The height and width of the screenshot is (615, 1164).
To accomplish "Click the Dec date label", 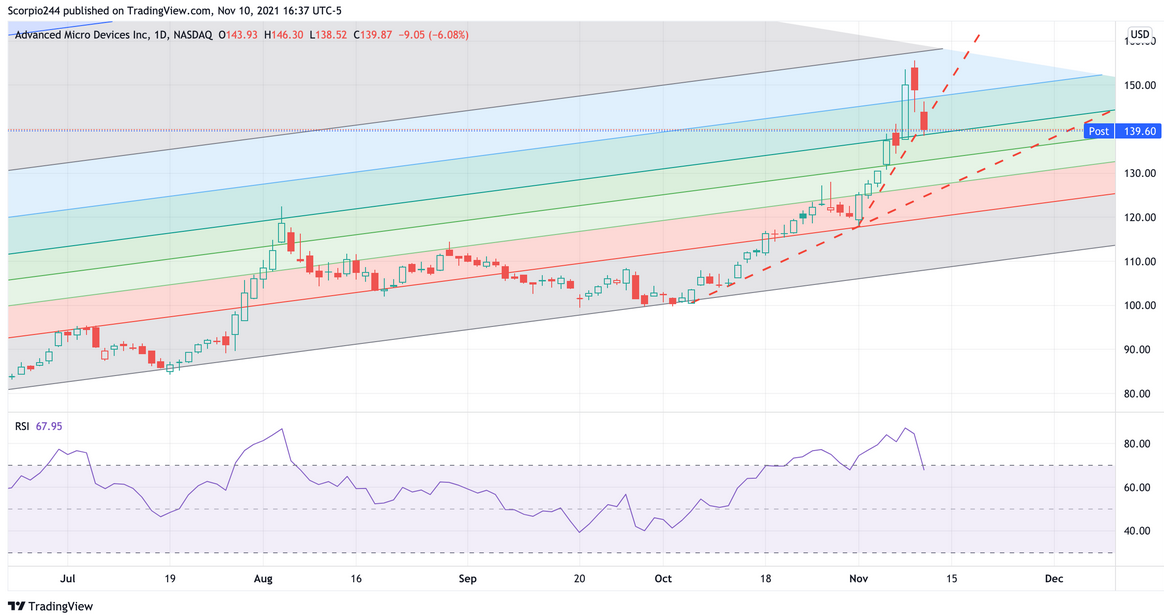I will [x=1053, y=579].
